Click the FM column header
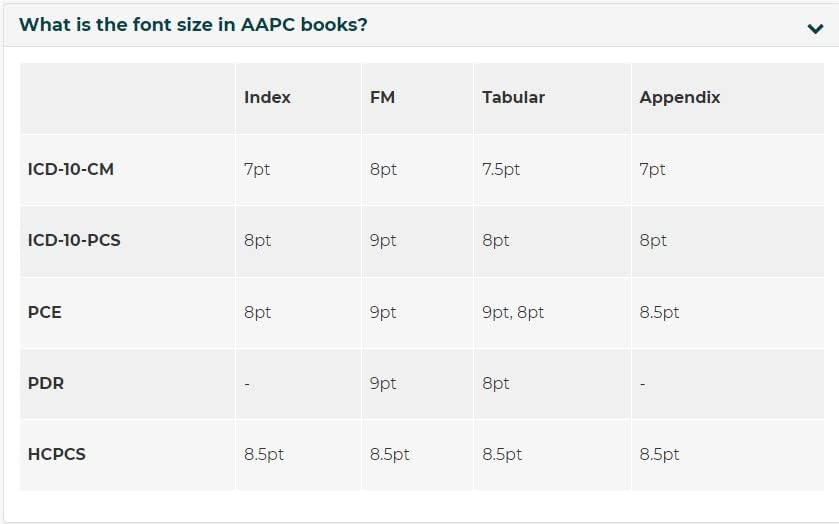Screen dimensions: 839x524 382,97
